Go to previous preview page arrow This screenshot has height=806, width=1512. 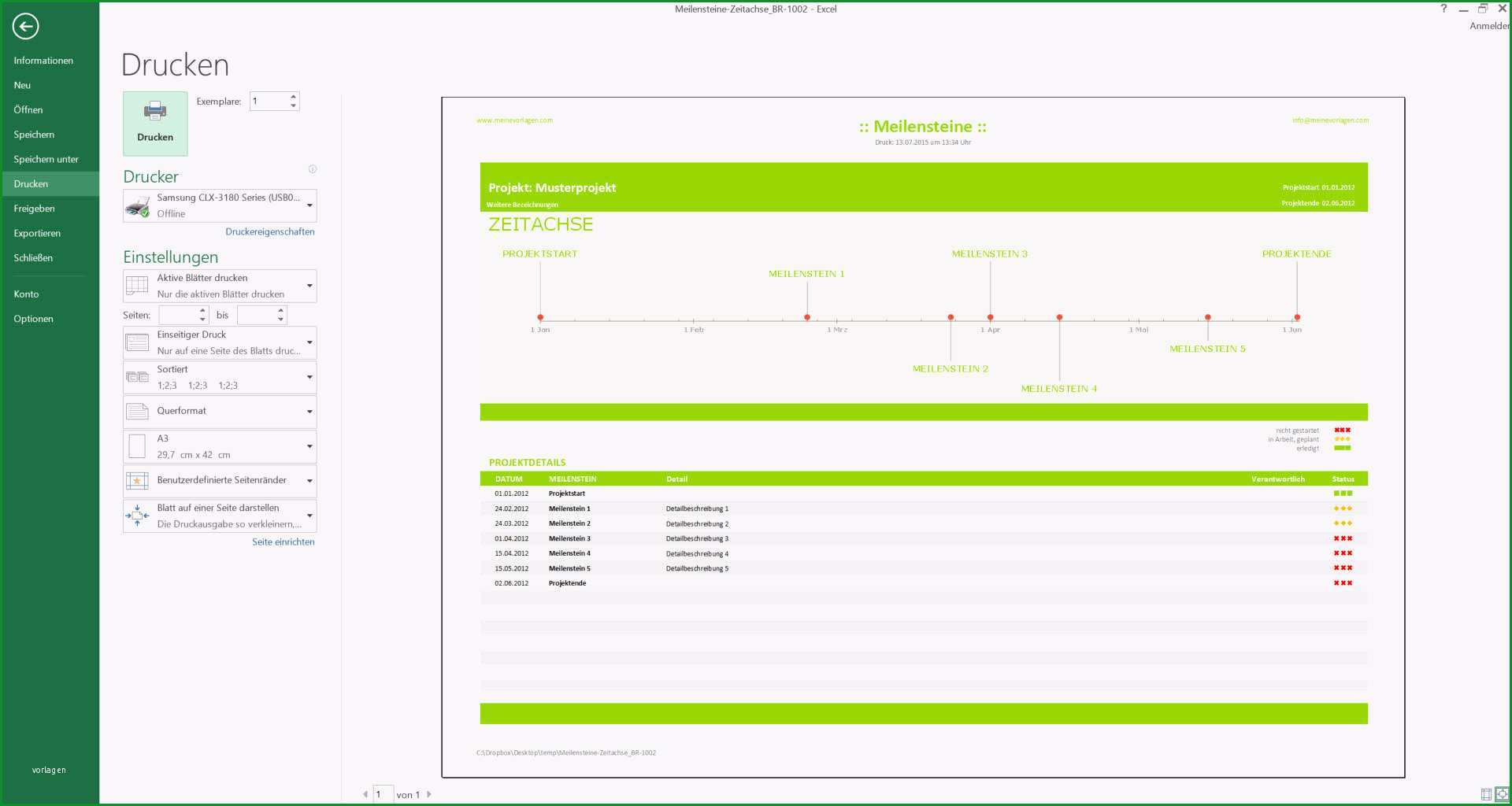(x=365, y=794)
